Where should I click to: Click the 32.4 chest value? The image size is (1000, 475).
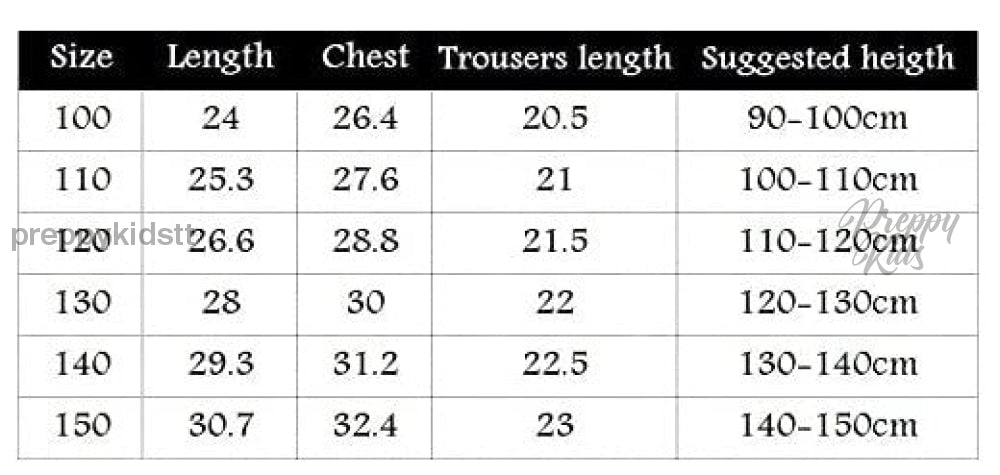365,425
